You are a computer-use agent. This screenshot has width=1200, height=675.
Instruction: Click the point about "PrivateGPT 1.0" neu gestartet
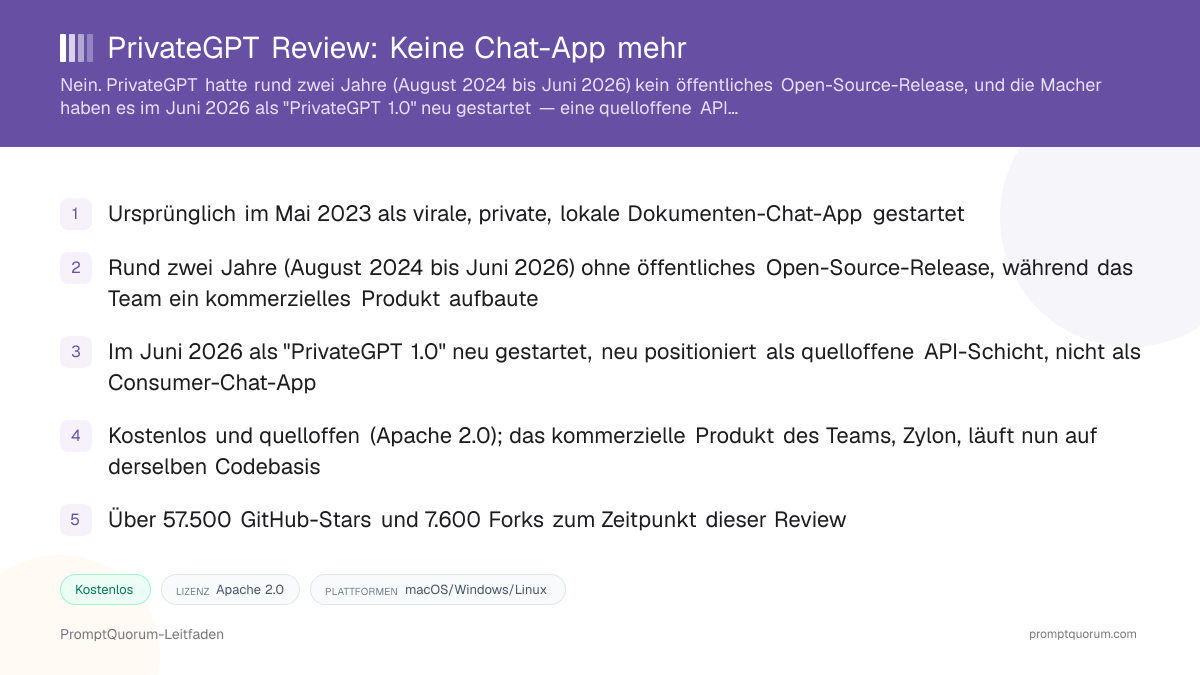click(x=624, y=367)
